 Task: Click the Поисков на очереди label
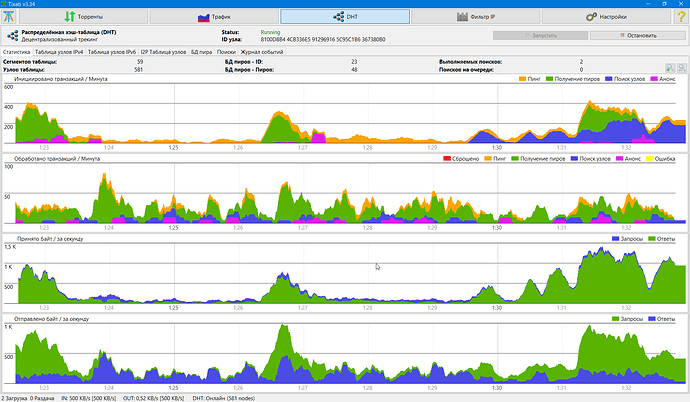tap(466, 69)
